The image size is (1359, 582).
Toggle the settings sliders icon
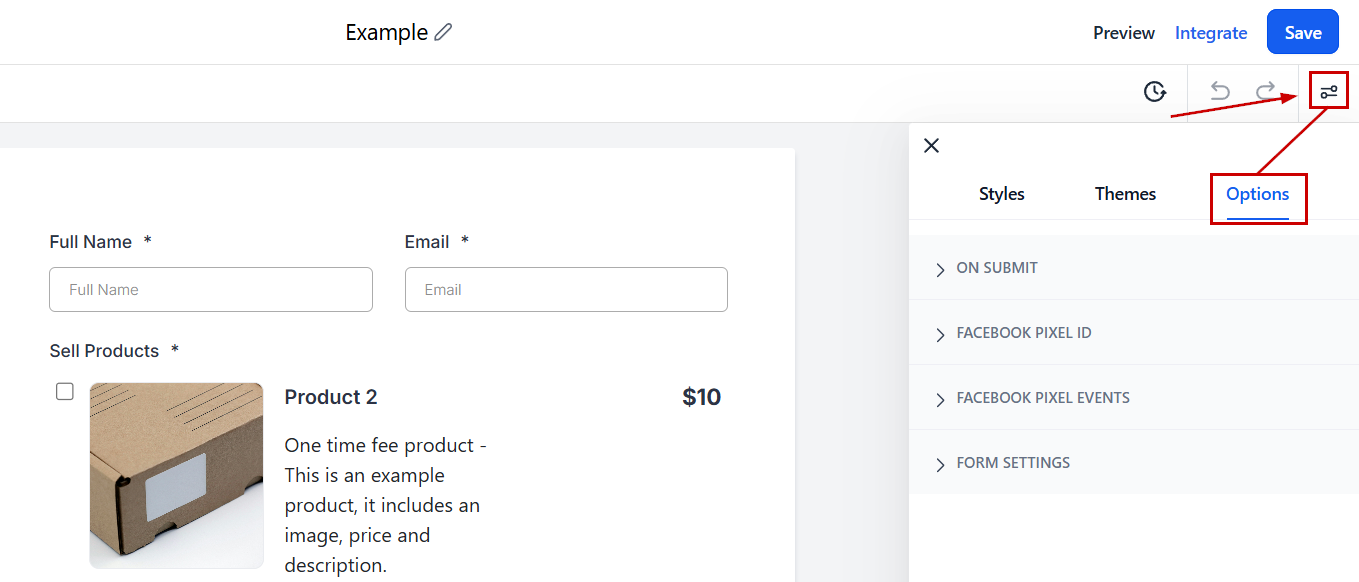tap(1328, 92)
